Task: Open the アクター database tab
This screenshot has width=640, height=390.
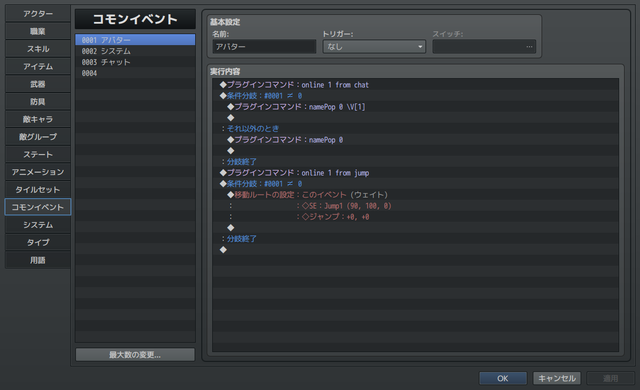Action: [38, 14]
